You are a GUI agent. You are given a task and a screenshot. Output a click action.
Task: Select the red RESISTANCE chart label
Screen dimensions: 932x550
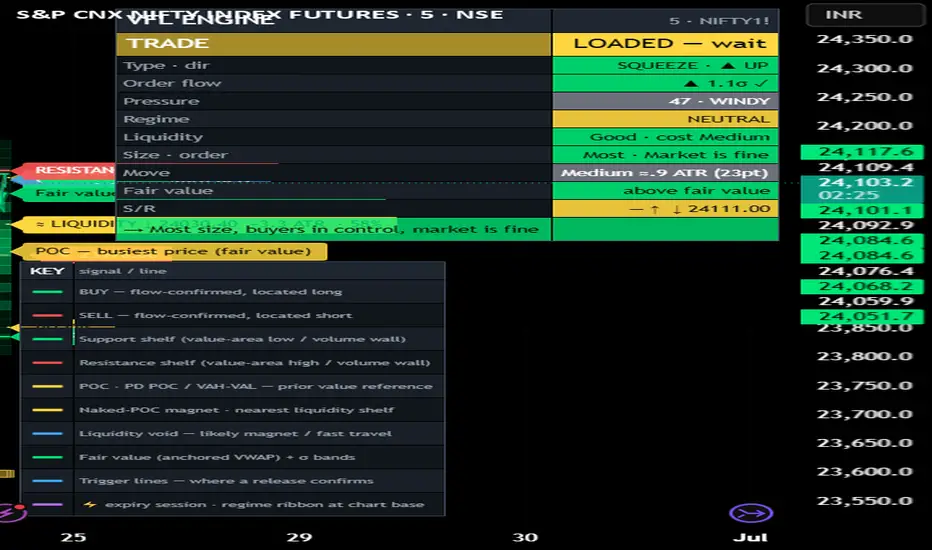tap(70, 170)
